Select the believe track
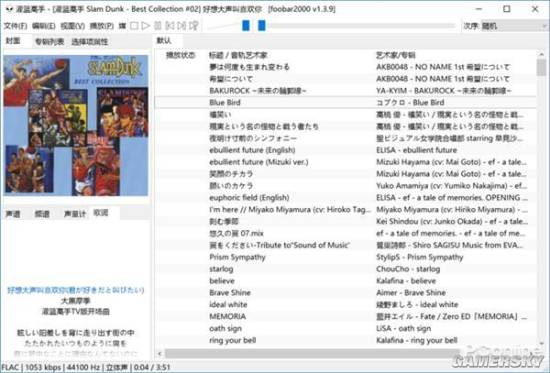Screen dimensions: 550x373 pos(222,281)
